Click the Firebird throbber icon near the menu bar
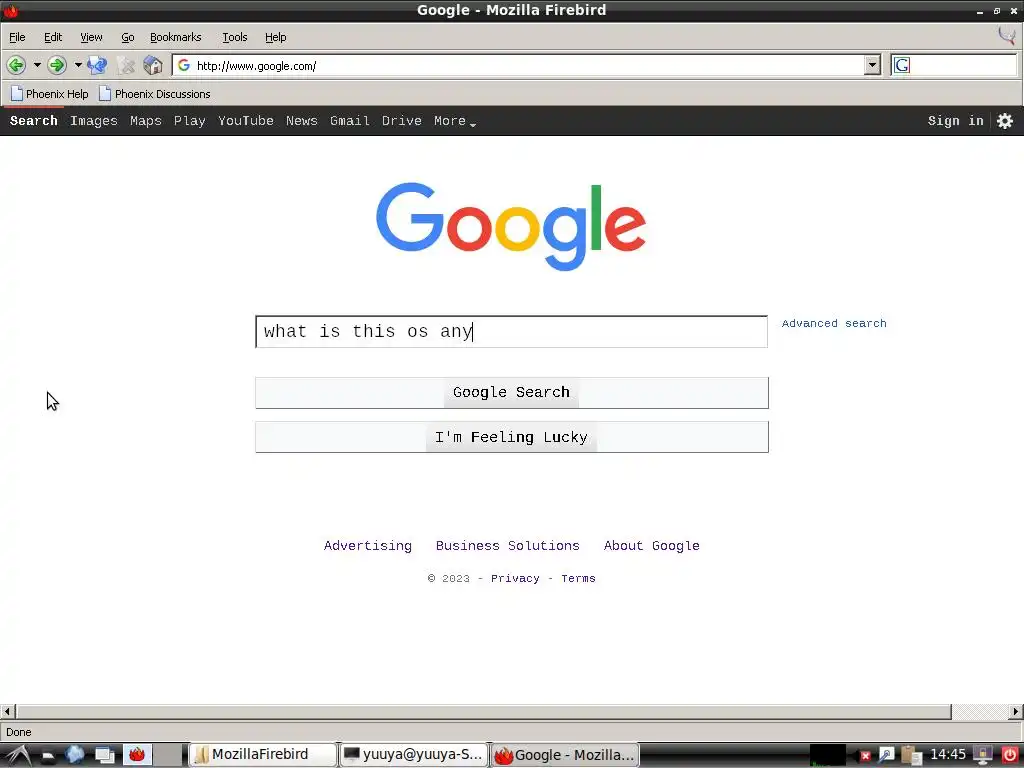 [1006, 35]
